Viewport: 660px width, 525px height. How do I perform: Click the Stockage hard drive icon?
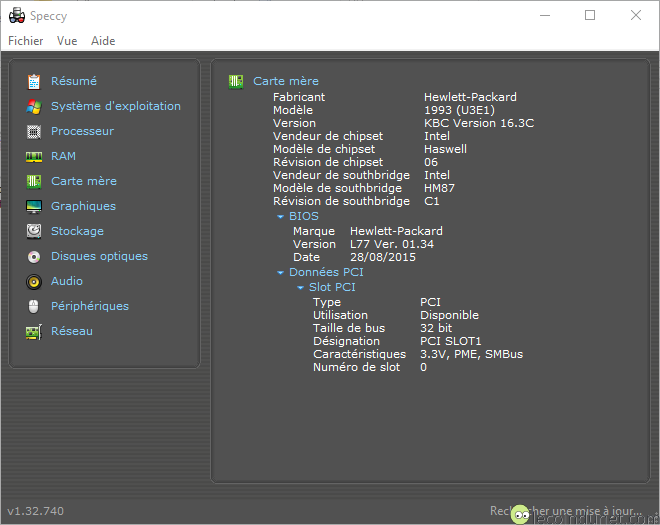click(x=34, y=231)
